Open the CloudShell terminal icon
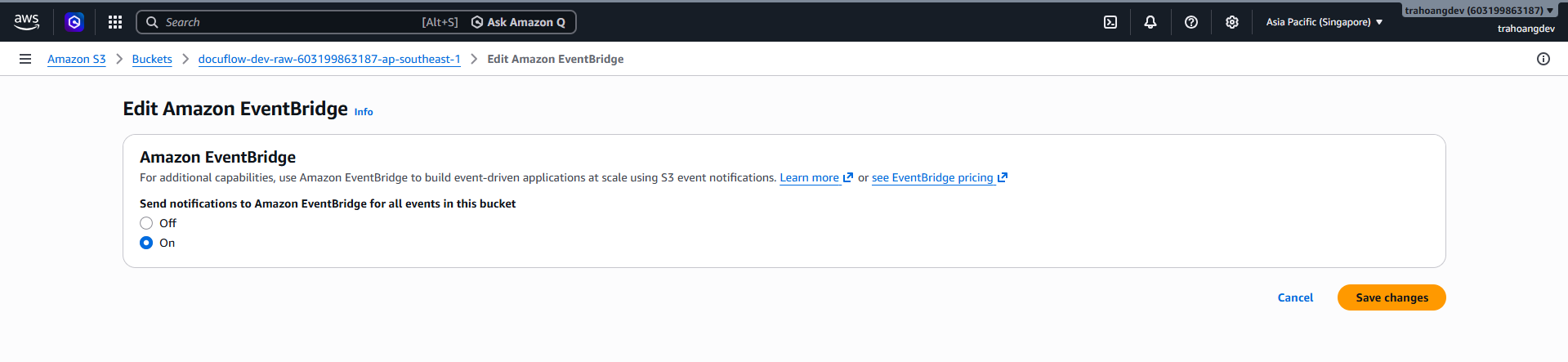The width and height of the screenshot is (1568, 362). point(1110,22)
